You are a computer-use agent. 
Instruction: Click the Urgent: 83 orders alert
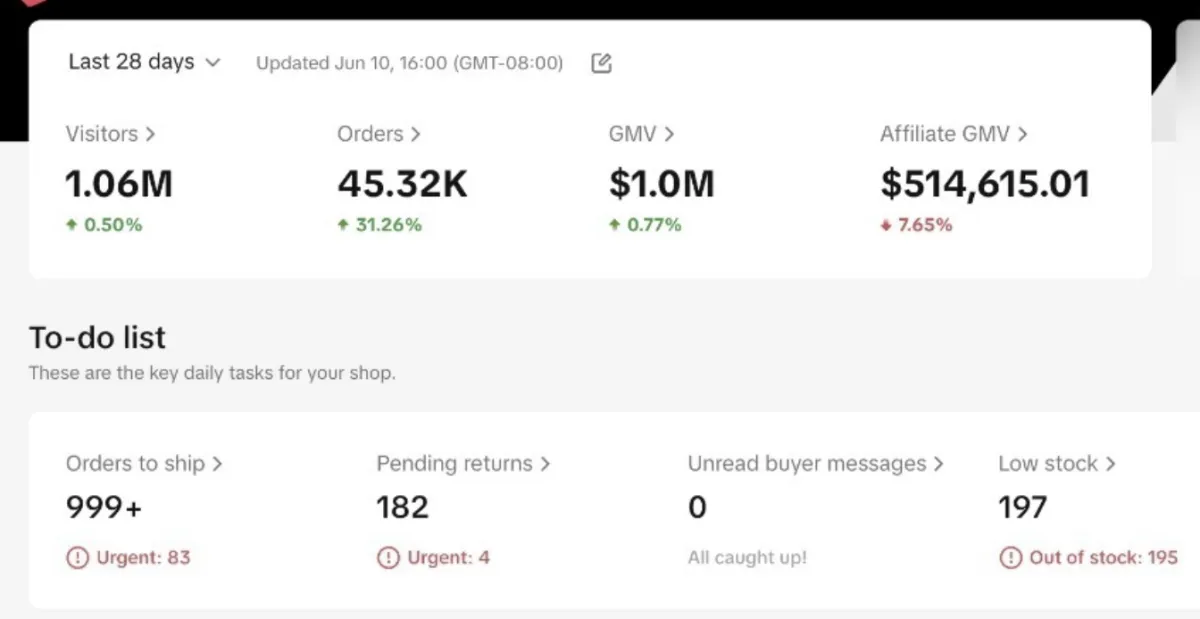click(x=142, y=558)
